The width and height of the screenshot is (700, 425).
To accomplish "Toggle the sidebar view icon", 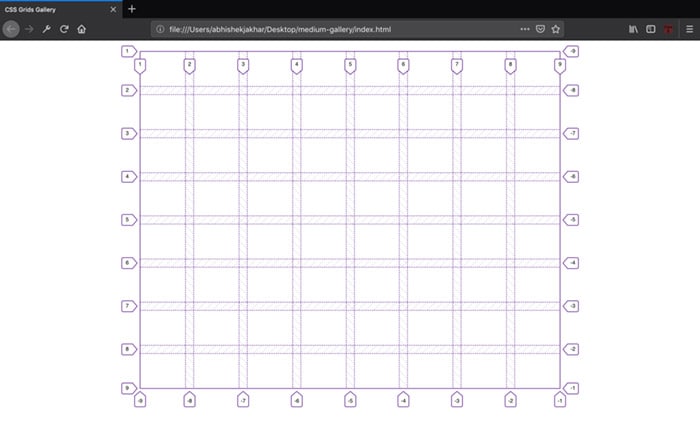I will click(x=650, y=29).
